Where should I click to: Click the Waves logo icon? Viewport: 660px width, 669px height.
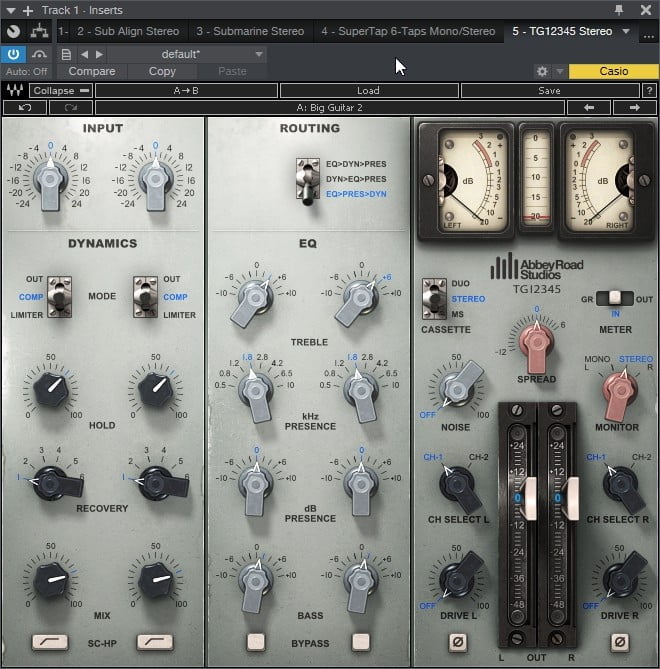(x=15, y=90)
